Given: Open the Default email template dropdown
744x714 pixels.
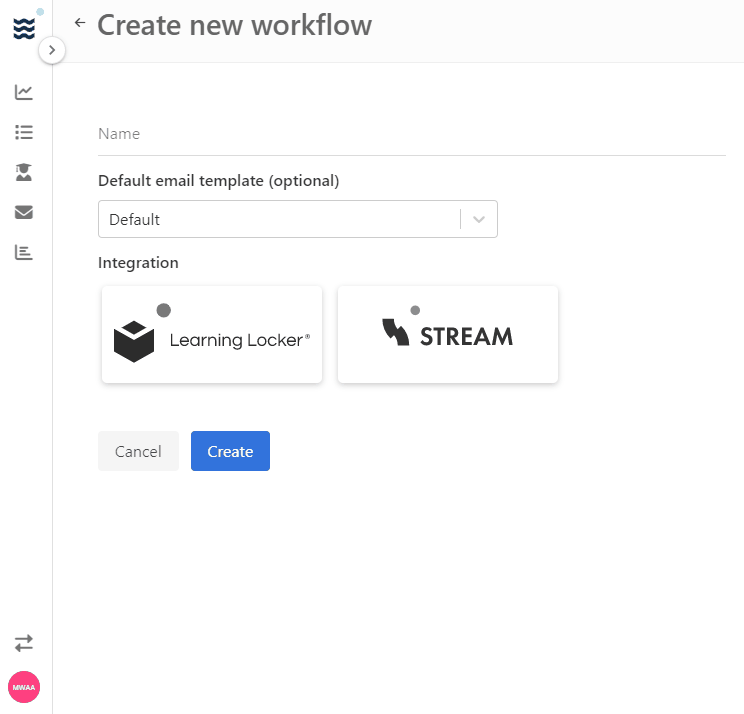Looking at the screenshot, I should [x=298, y=219].
